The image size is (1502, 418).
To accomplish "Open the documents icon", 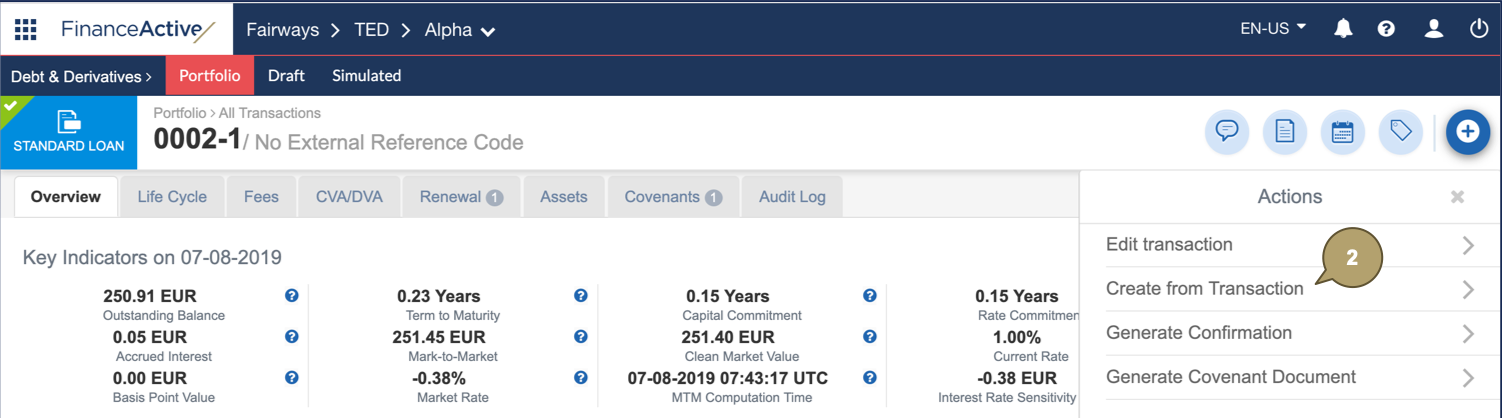I will pos(1284,132).
